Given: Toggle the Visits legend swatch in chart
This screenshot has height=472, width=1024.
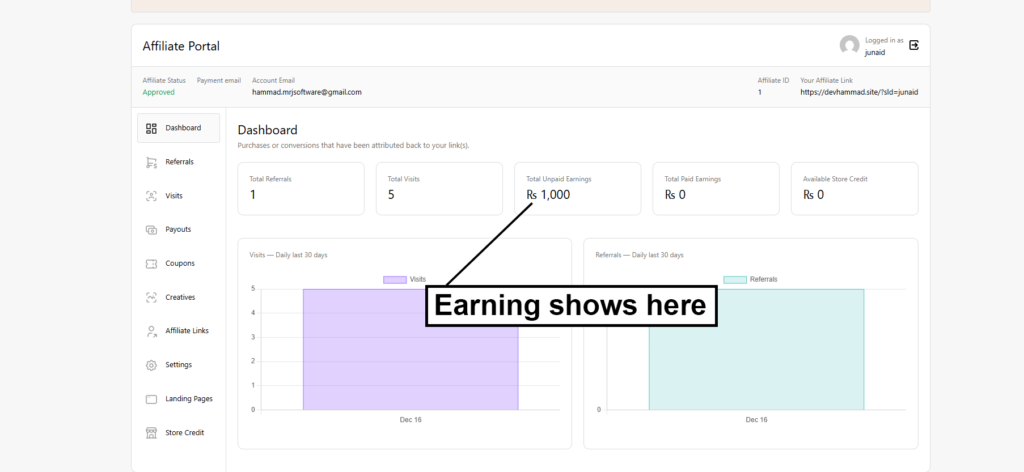Looking at the screenshot, I should (x=395, y=279).
